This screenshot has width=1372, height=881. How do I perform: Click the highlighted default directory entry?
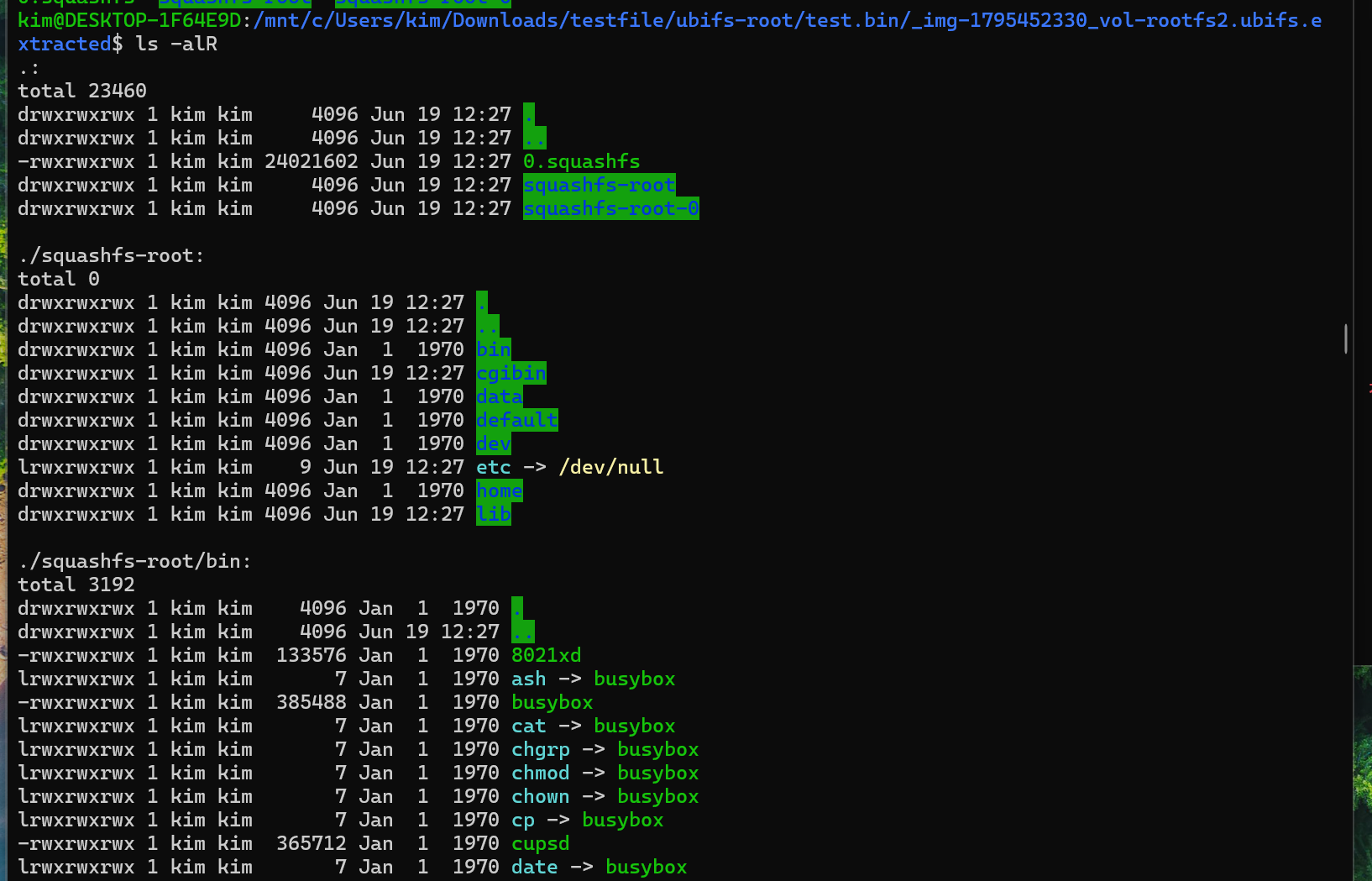(517, 420)
